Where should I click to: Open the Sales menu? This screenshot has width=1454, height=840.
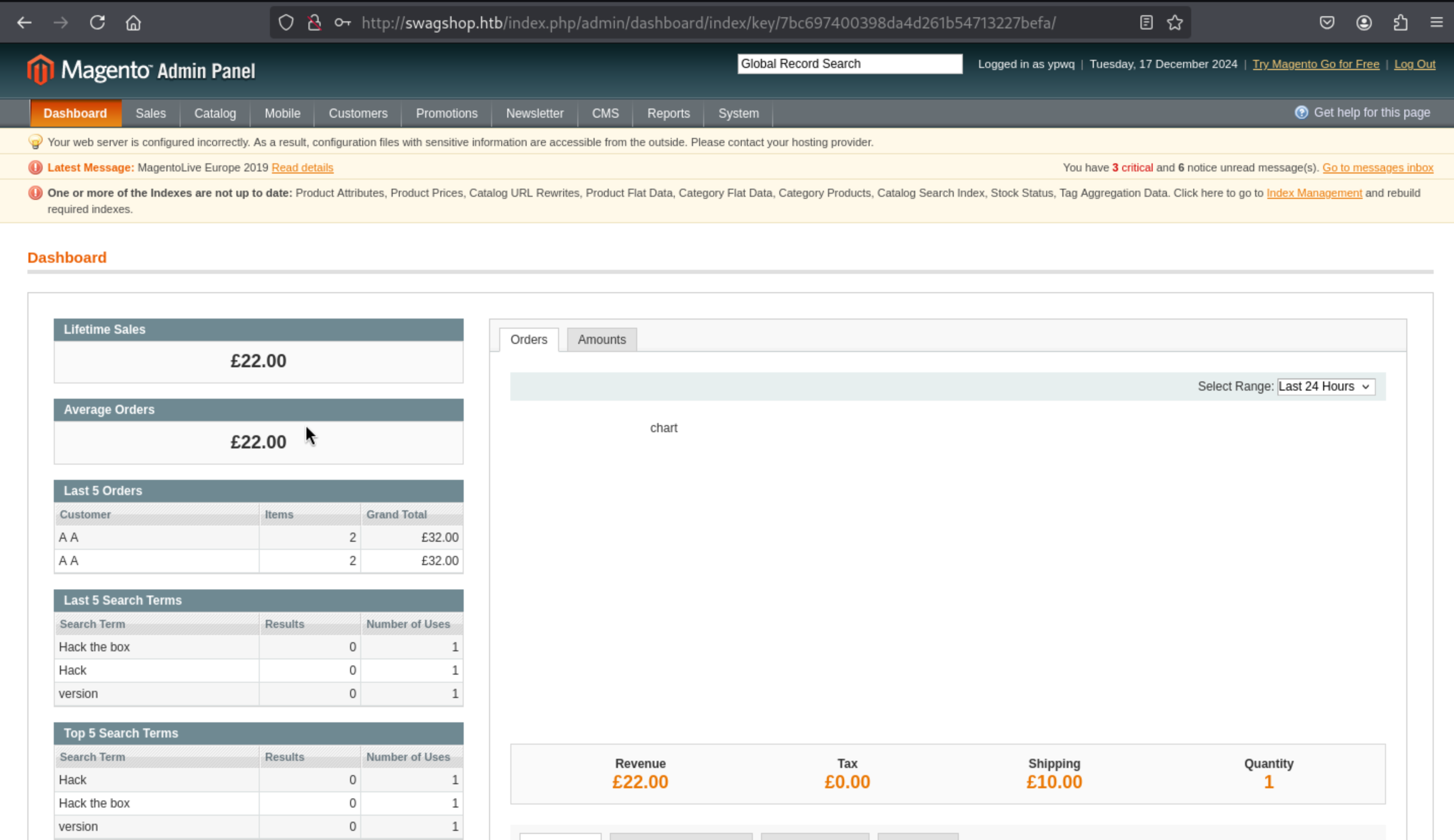[151, 114]
